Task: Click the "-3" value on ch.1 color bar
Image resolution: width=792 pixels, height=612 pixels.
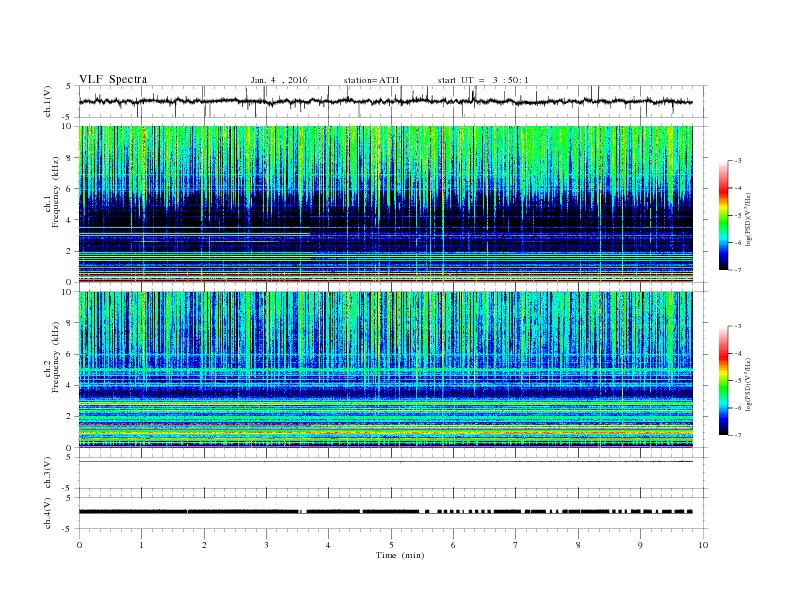Action: [x=738, y=161]
